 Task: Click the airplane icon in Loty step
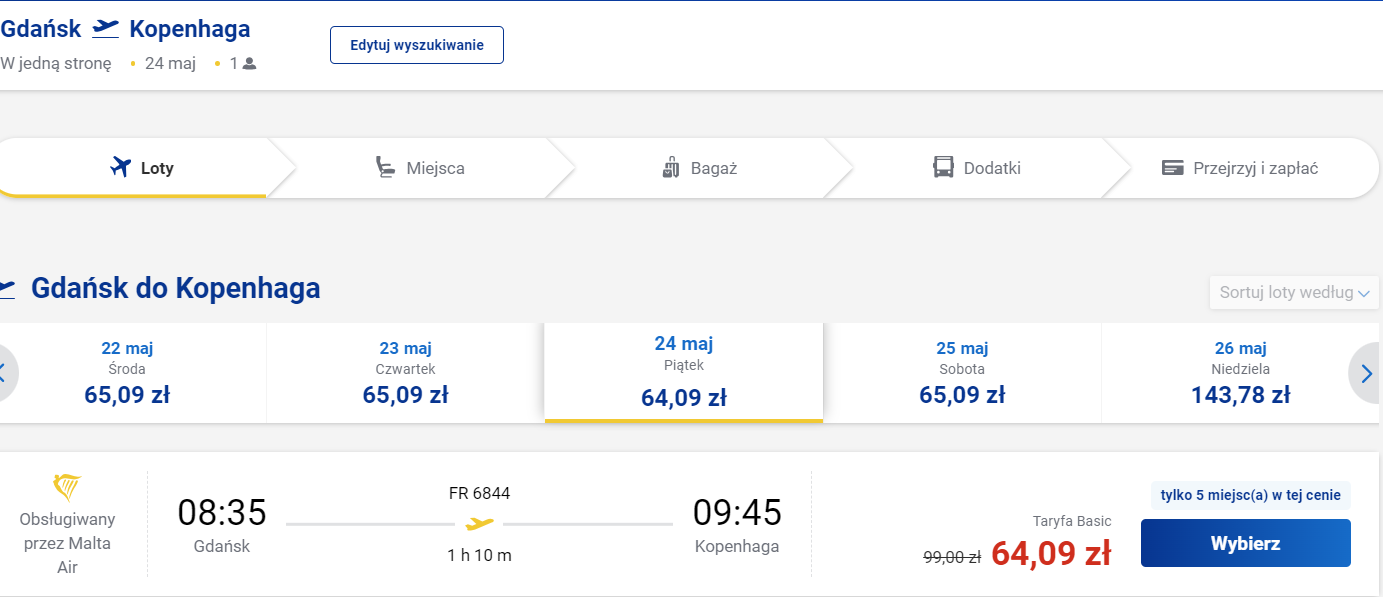121,167
